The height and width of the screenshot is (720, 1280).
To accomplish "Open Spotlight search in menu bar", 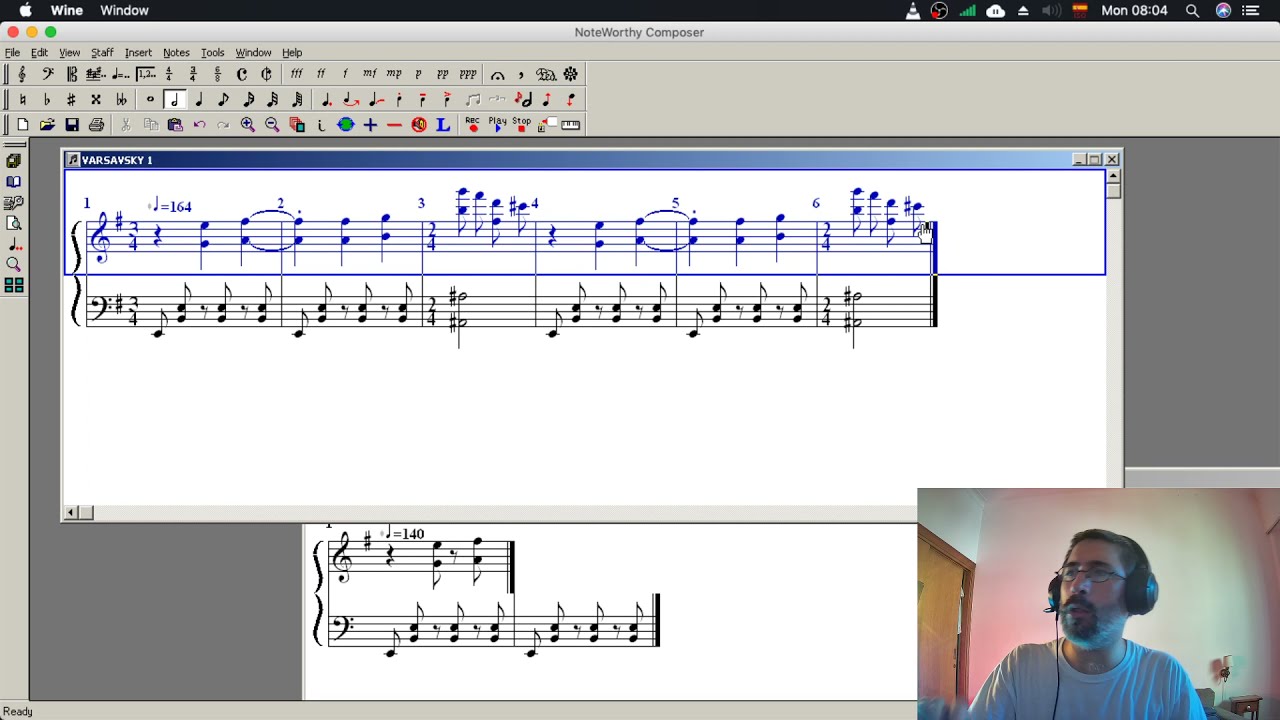I will [x=1192, y=10].
